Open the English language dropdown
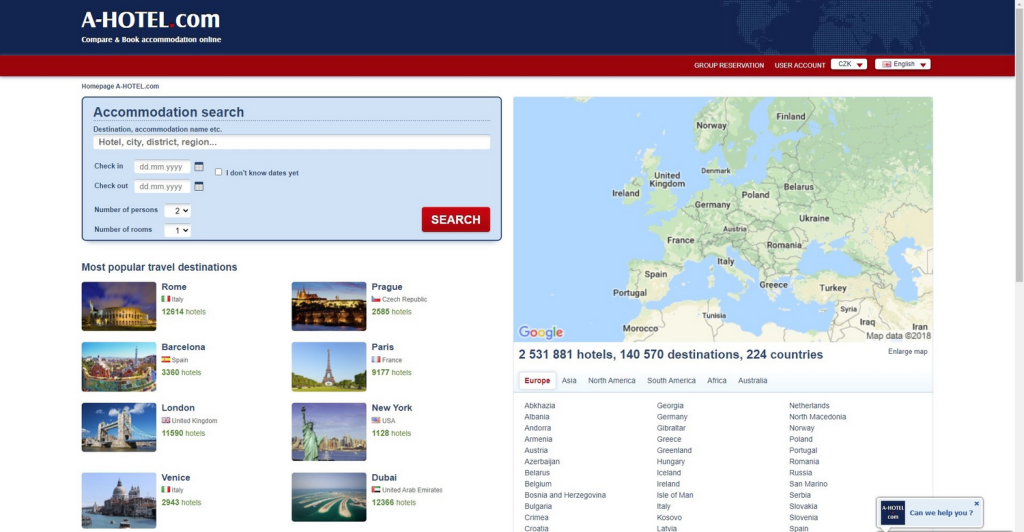 (903, 64)
